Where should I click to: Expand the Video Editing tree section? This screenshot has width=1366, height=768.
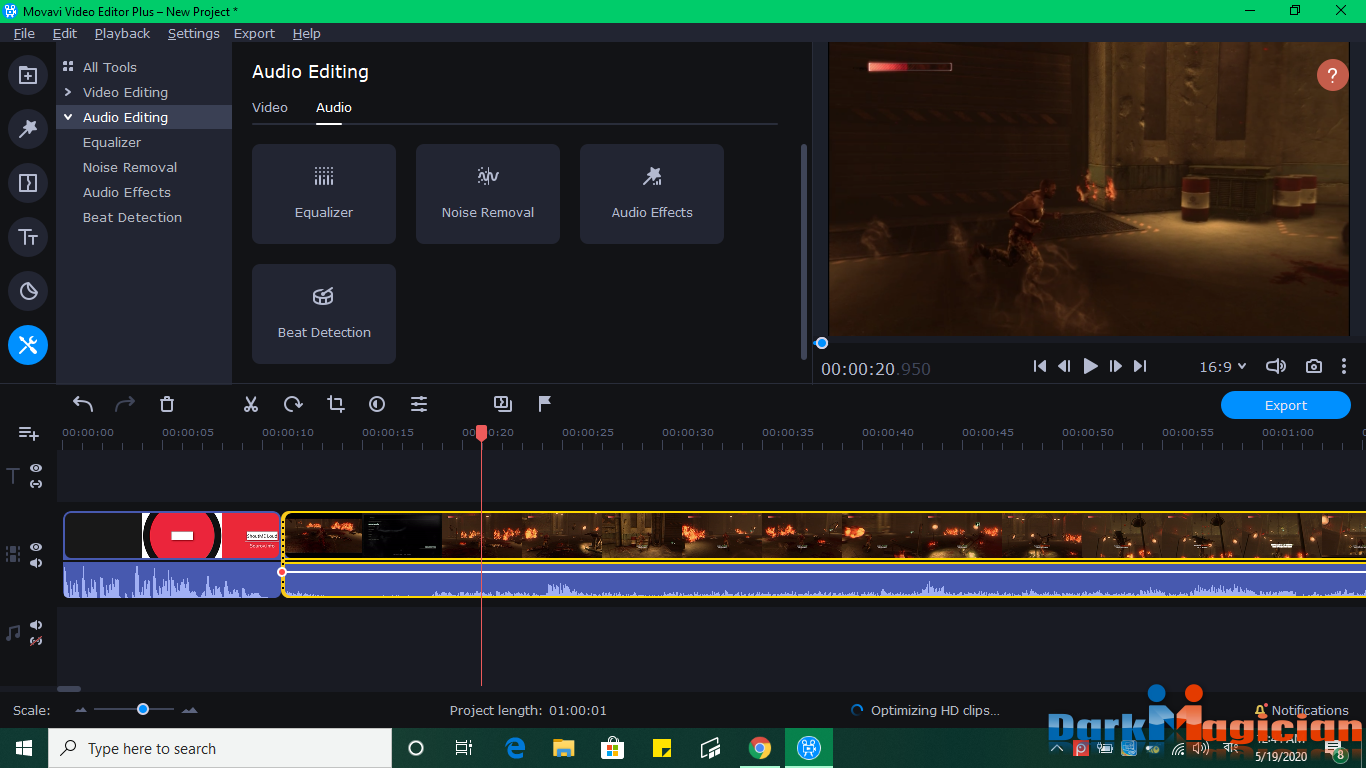68,92
